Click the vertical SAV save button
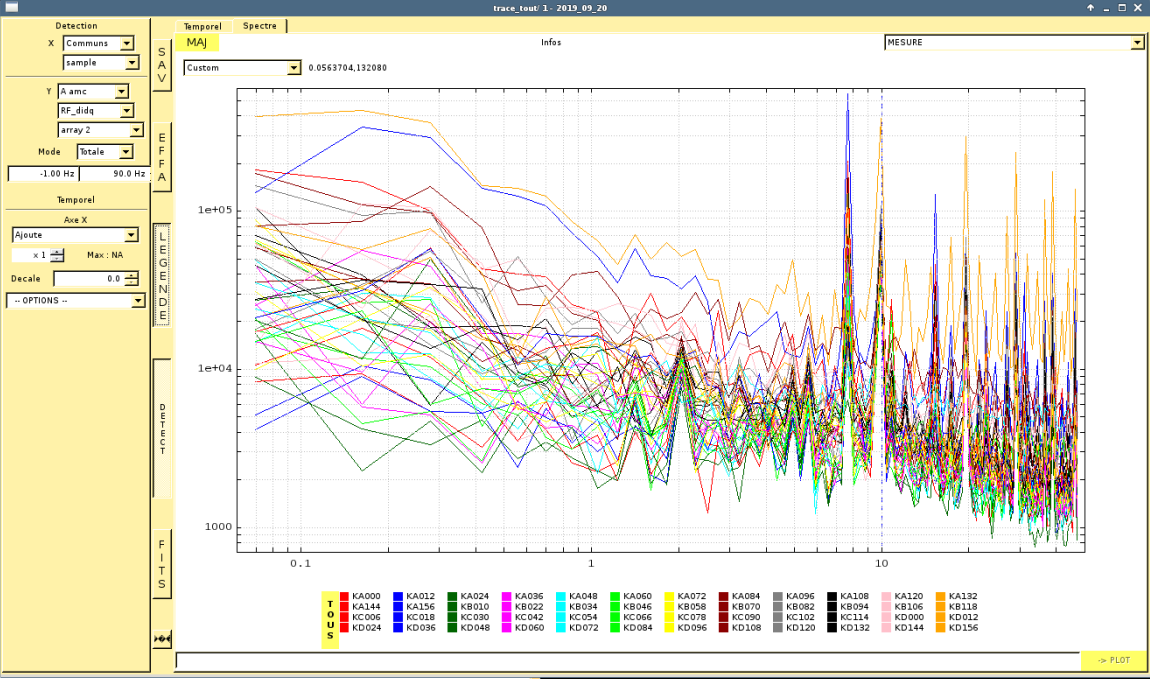The height and width of the screenshot is (679, 1150). click(x=162, y=65)
